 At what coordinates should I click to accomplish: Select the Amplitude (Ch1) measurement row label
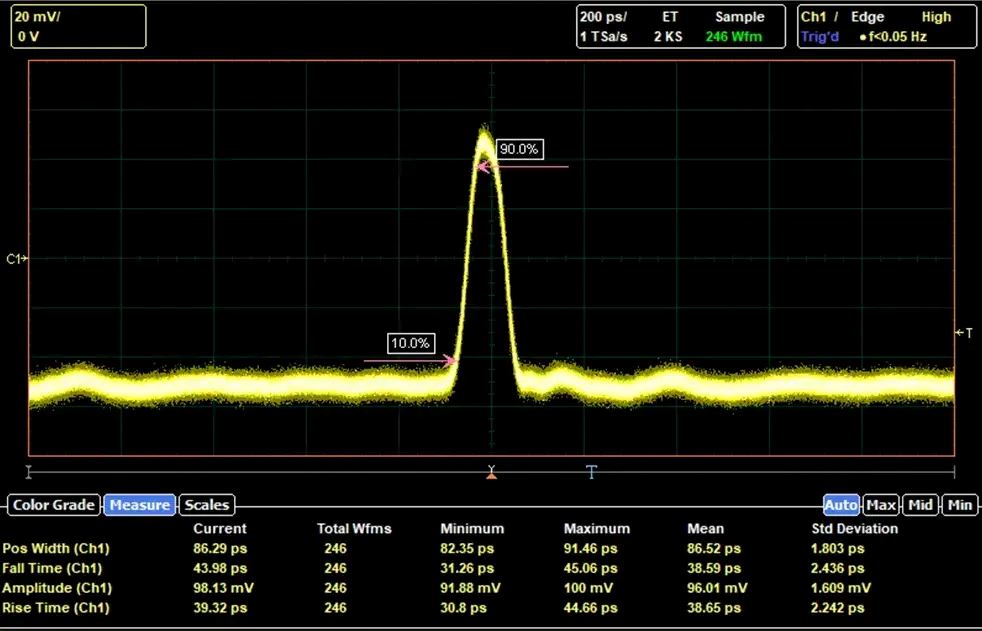point(57,588)
